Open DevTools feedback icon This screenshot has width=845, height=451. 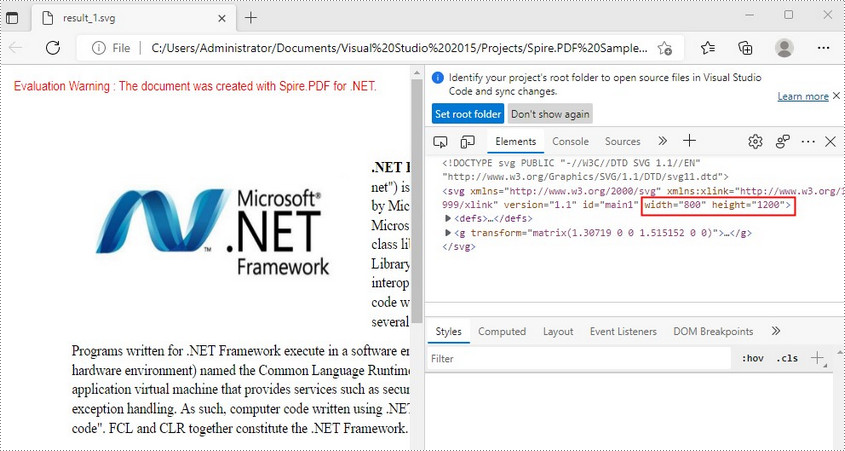782,142
